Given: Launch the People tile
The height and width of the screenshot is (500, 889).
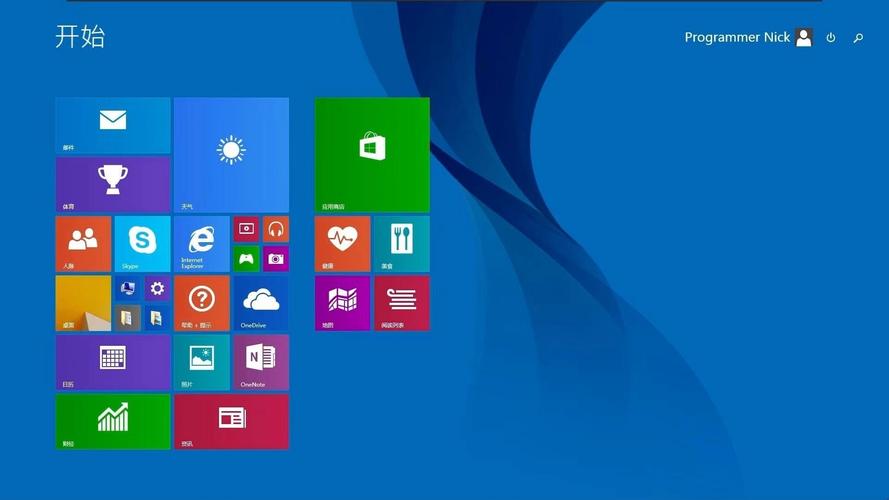Looking at the screenshot, I should (83, 244).
